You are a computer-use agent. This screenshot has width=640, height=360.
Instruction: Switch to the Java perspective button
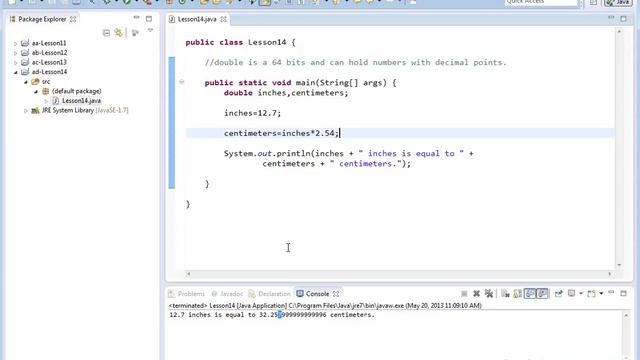click(x=619, y=2)
